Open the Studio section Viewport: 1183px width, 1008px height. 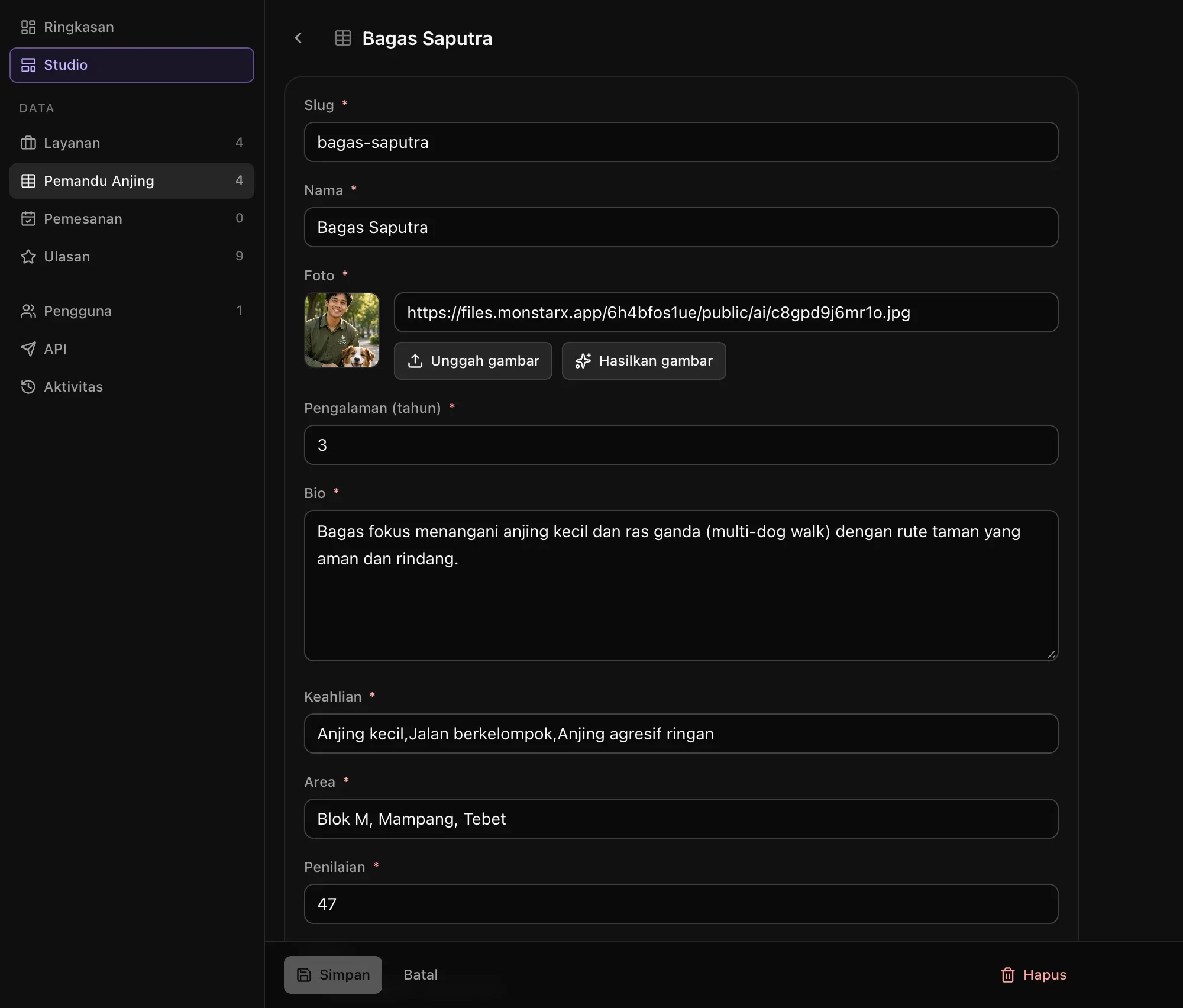pyautogui.click(x=132, y=65)
